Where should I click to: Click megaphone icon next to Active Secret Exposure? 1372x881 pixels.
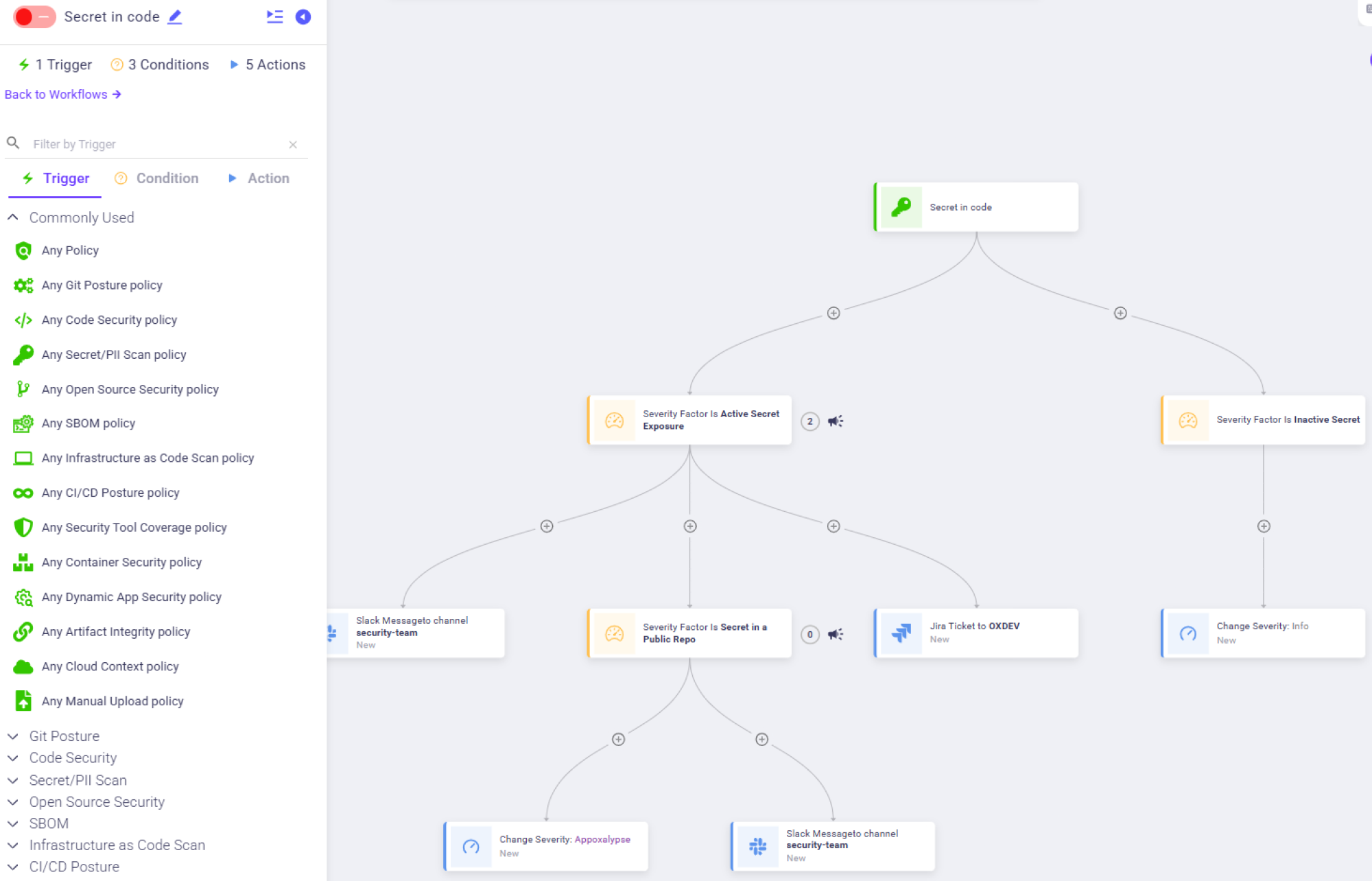[x=835, y=421]
